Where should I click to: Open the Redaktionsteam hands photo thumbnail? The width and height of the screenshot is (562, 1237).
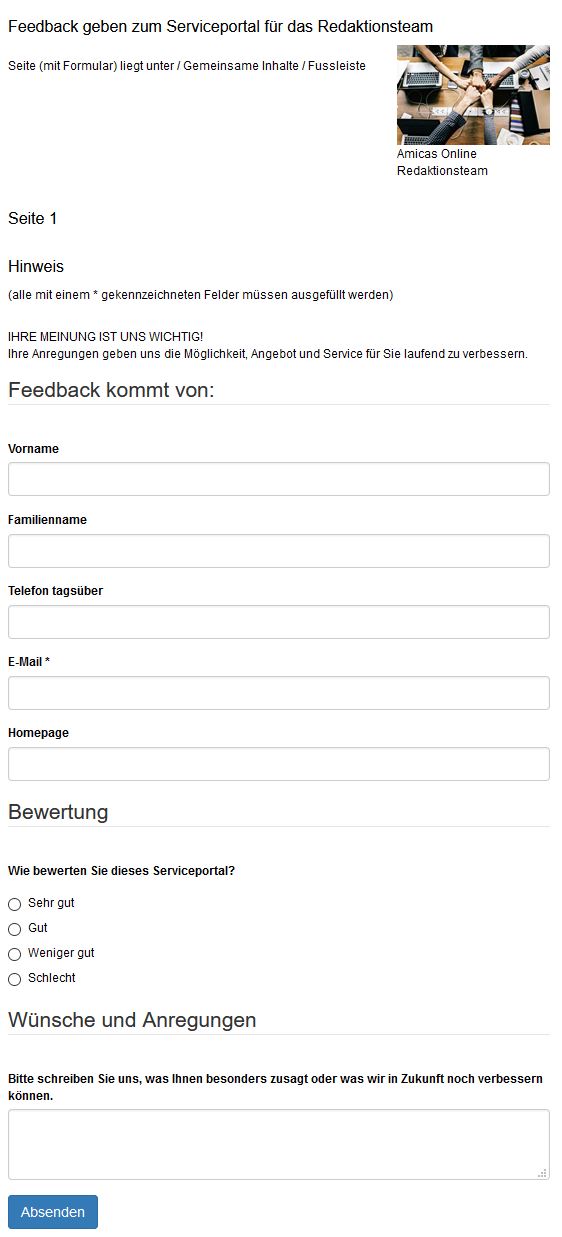tap(473, 95)
